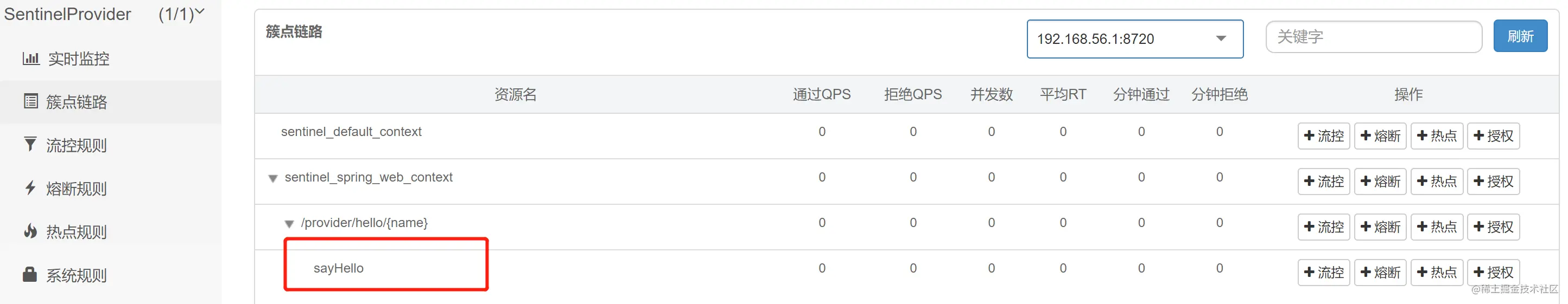The image size is (1568, 304).
Task: Open 热点规则 via its flame icon
Action: 30,231
